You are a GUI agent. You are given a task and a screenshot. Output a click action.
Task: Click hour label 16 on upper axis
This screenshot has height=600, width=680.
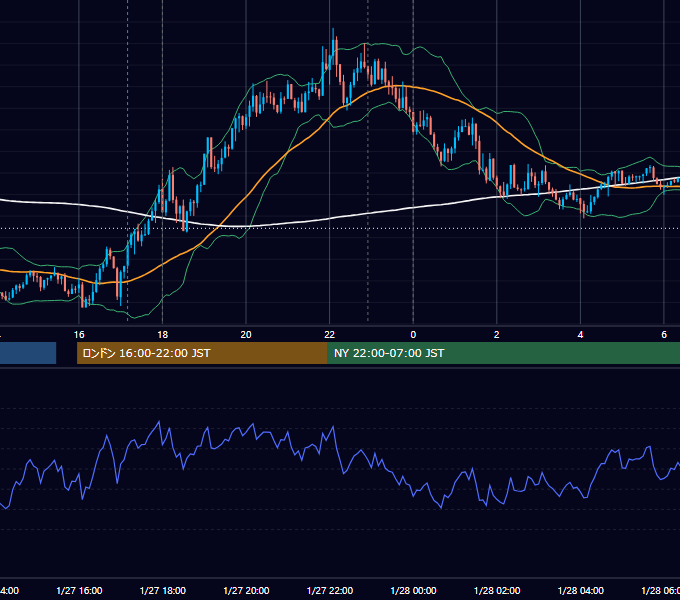tap(79, 335)
